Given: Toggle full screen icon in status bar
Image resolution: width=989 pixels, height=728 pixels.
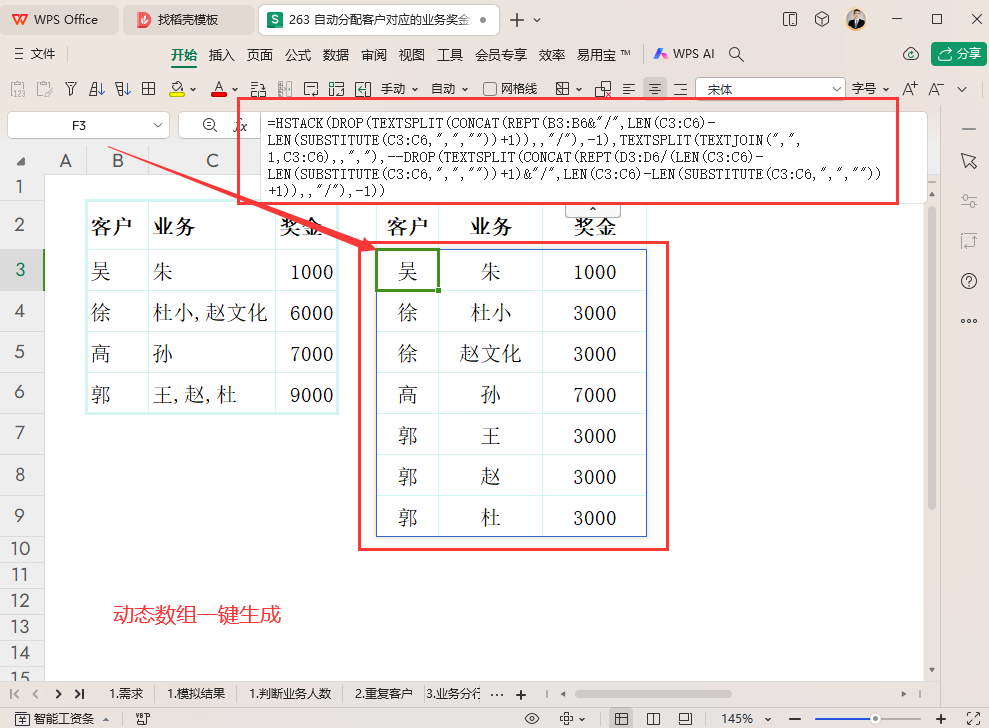Looking at the screenshot, I should 973,719.
